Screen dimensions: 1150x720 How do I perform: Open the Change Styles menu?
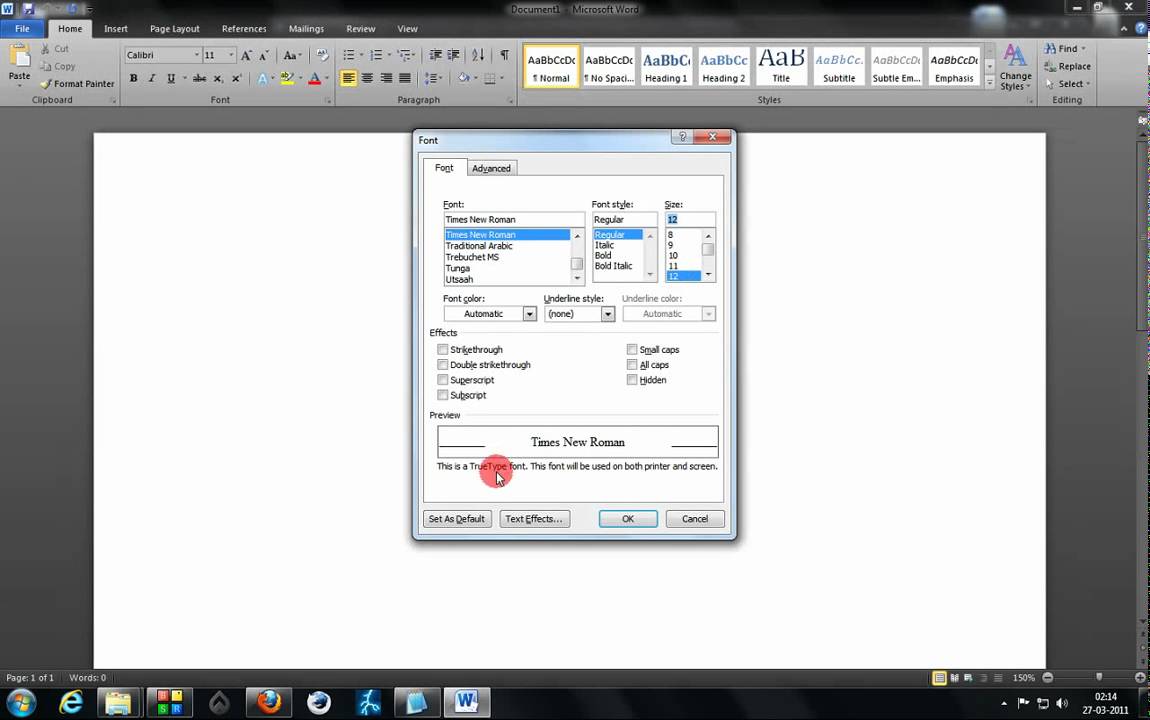tap(1015, 67)
